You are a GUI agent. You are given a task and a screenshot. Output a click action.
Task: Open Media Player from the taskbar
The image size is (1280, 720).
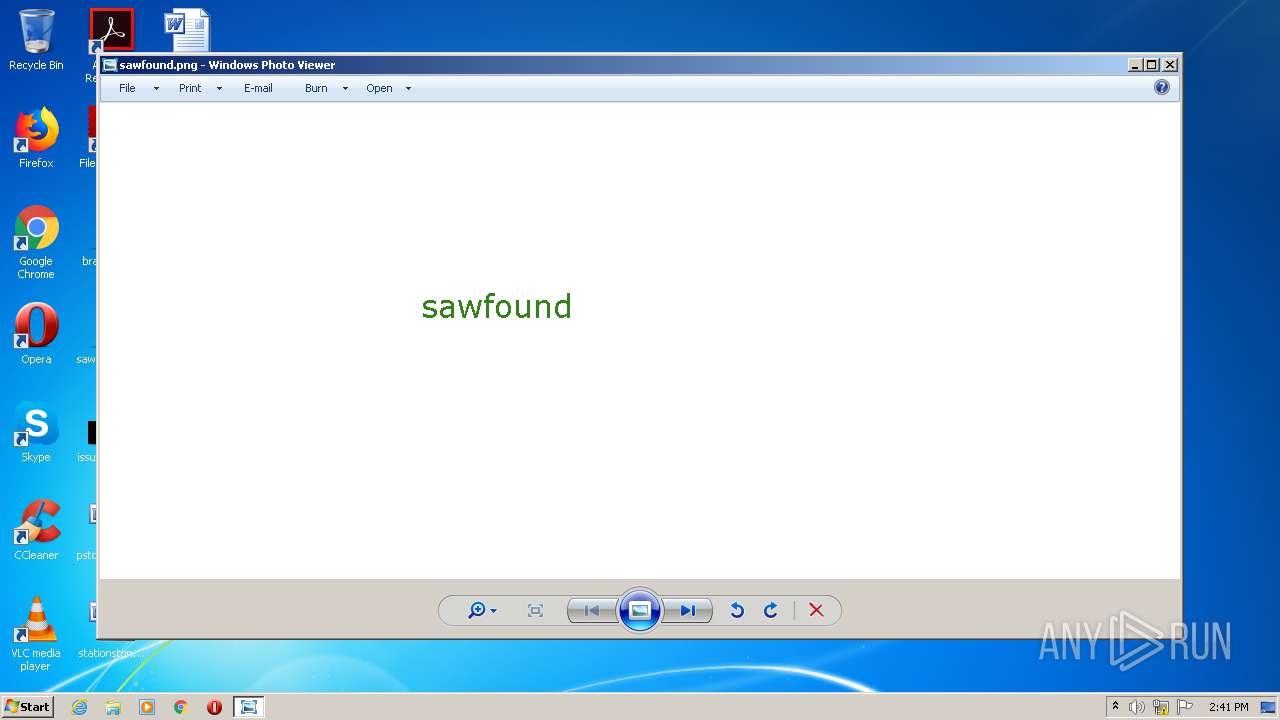[x=147, y=707]
